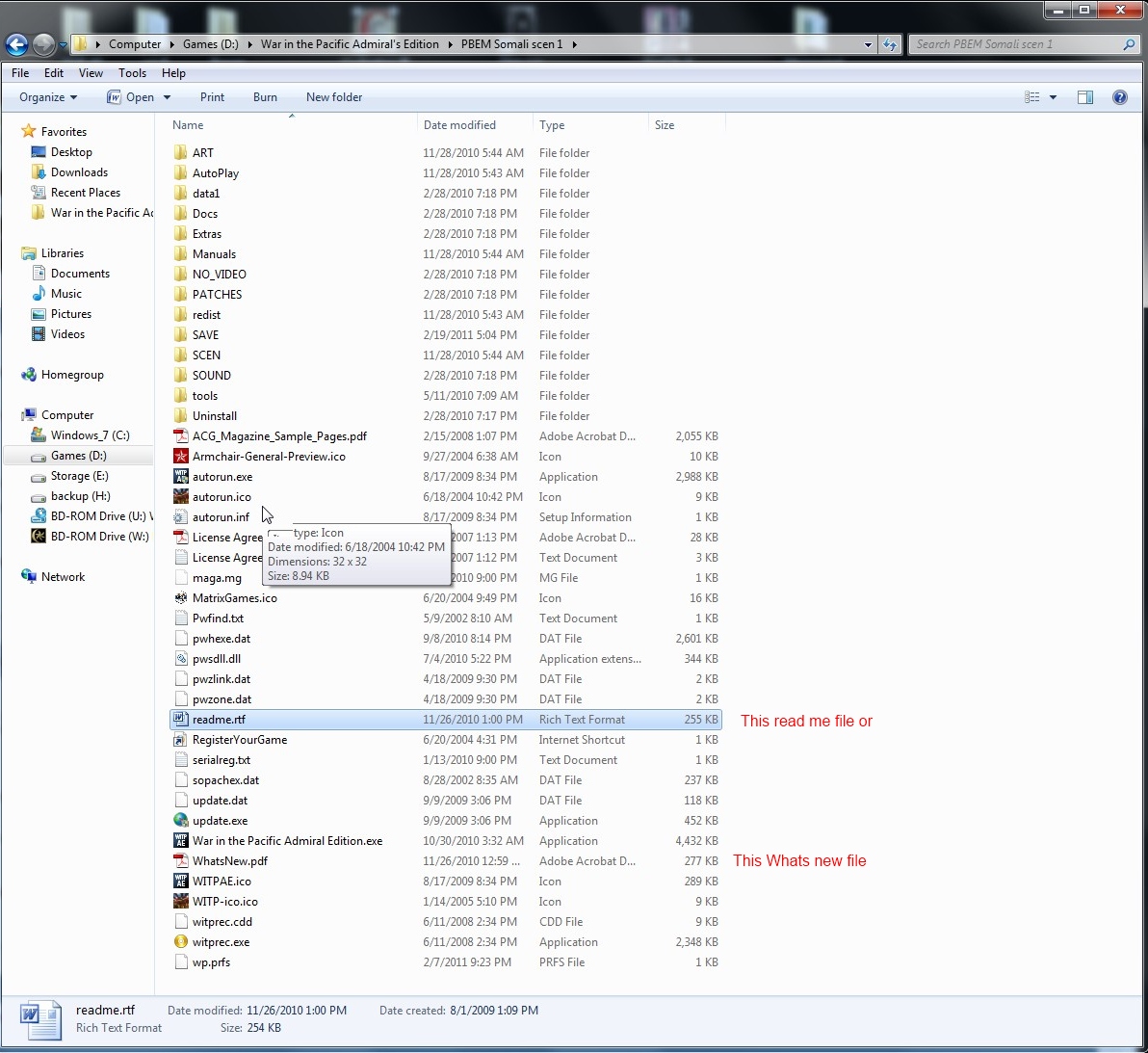Select Documents library in sidebar
Viewport: 1148px width, 1053px height.
pyautogui.click(x=80, y=274)
